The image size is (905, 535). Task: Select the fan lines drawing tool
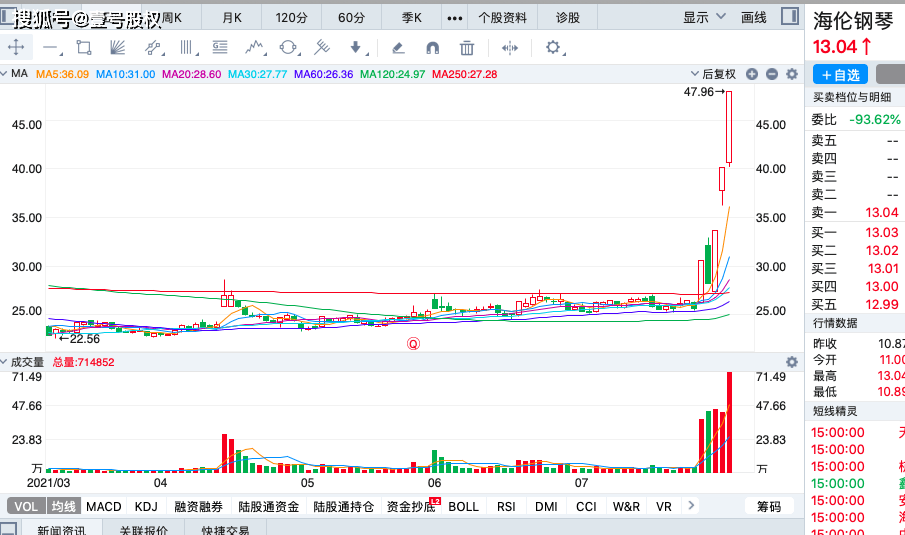[117, 47]
